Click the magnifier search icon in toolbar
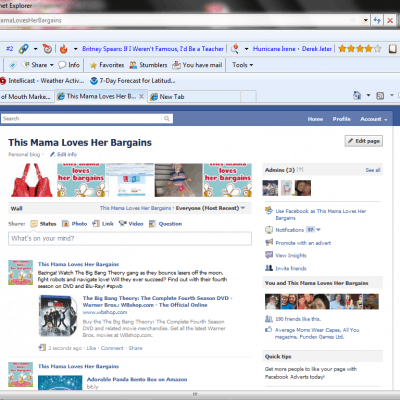This screenshot has width=400, height=400. pos(235,49)
